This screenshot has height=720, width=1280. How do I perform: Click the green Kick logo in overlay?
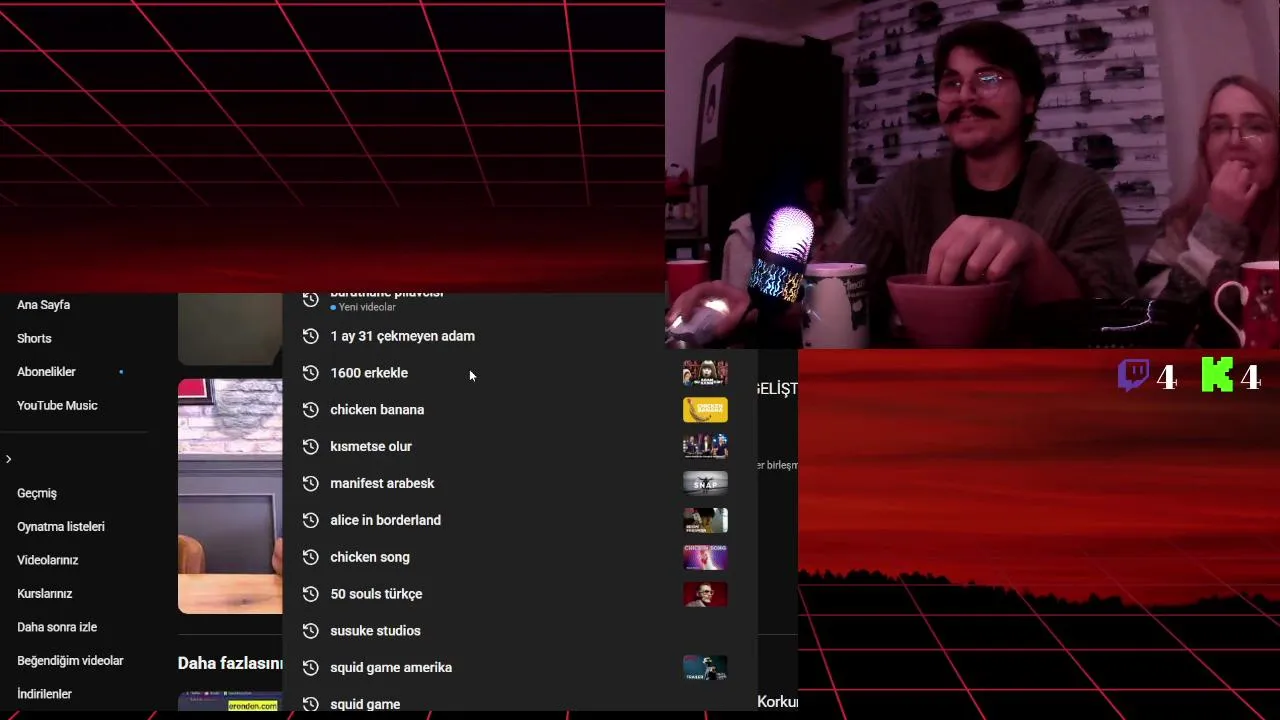click(x=1217, y=375)
